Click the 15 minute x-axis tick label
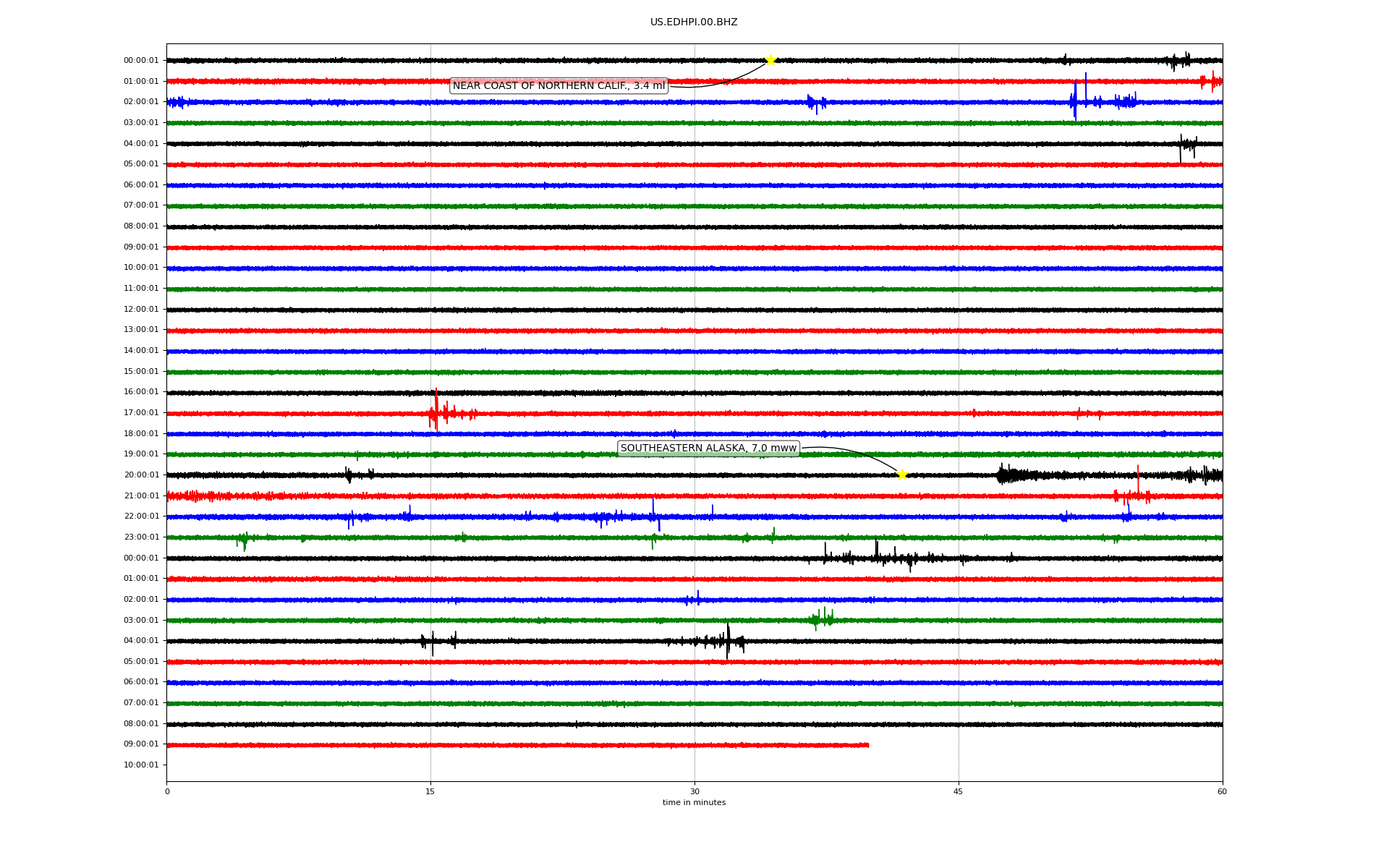The width and height of the screenshot is (1389, 868). (430, 792)
